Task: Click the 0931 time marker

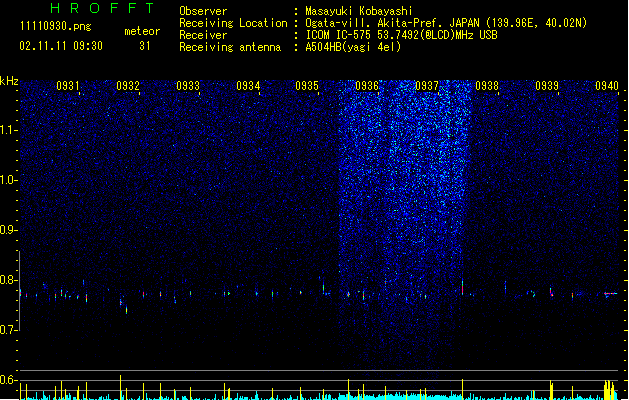Action: [x=67, y=86]
